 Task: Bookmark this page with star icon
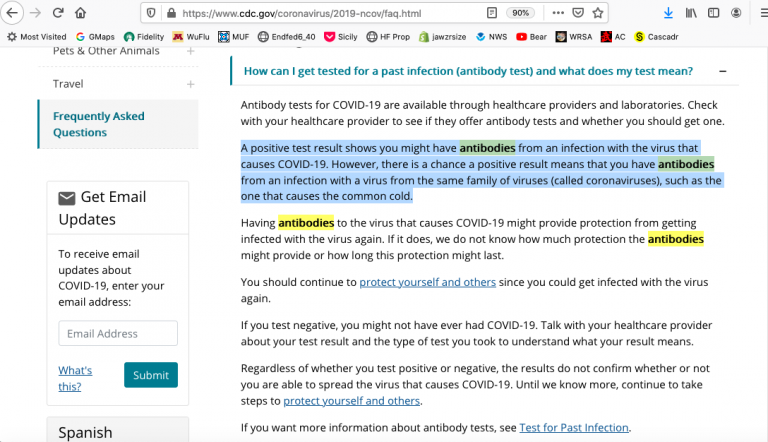(x=597, y=13)
